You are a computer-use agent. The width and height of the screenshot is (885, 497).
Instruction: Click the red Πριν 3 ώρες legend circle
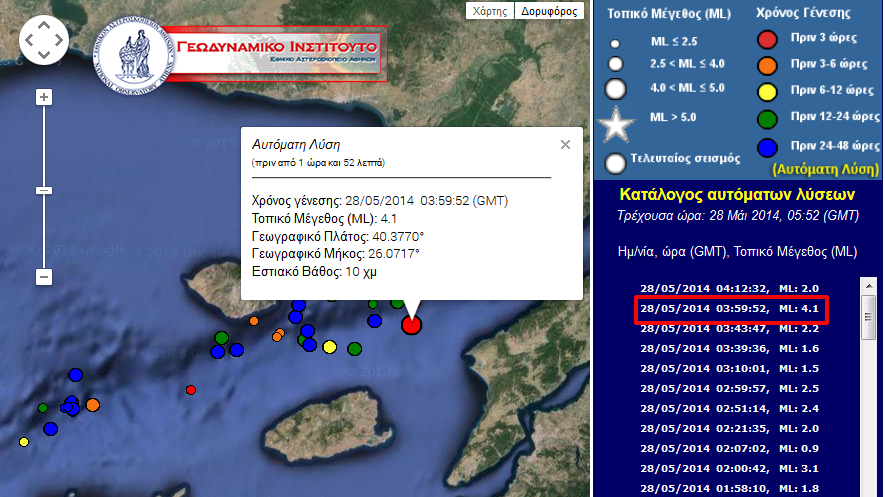click(x=767, y=39)
